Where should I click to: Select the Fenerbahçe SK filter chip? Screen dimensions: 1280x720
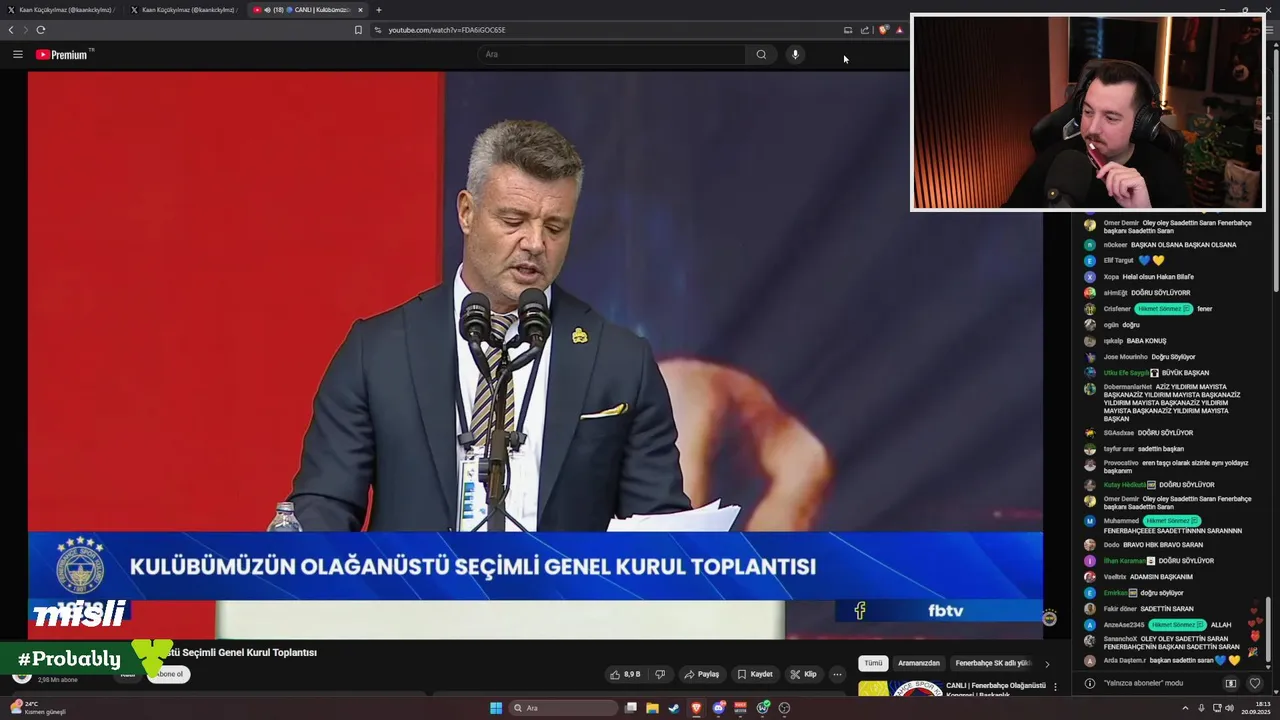pos(992,663)
